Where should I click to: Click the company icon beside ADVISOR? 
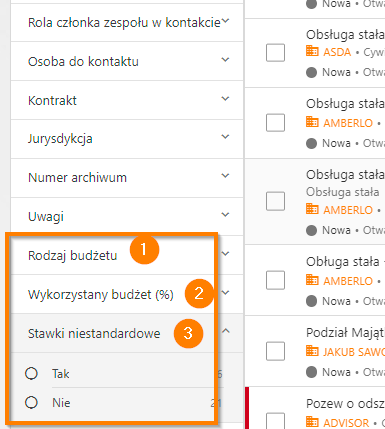point(312,422)
